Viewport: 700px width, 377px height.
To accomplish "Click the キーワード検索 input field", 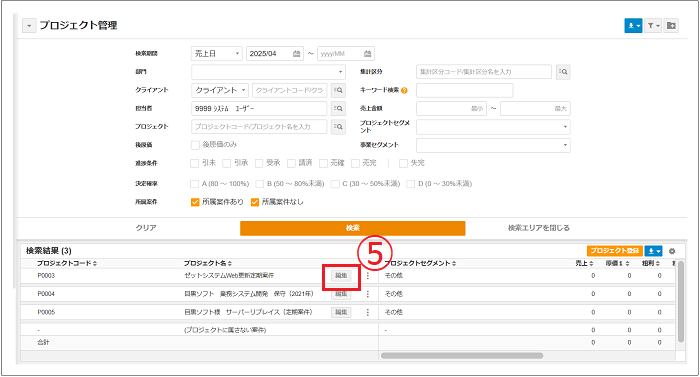I will (465, 90).
